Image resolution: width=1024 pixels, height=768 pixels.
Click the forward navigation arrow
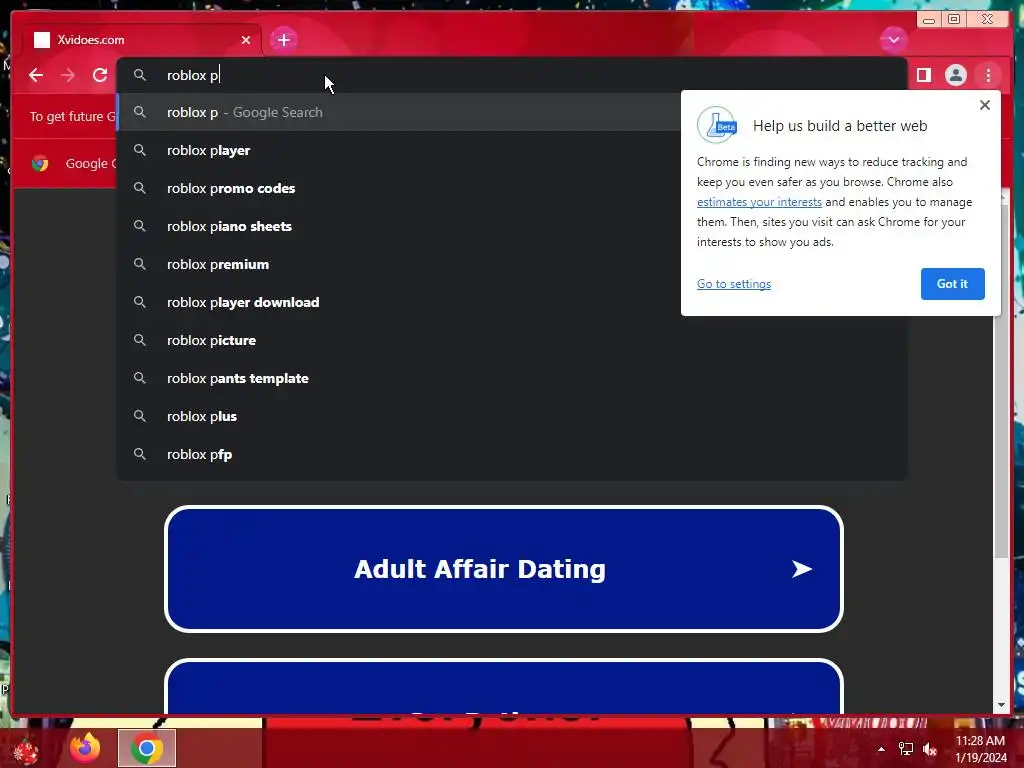point(68,75)
